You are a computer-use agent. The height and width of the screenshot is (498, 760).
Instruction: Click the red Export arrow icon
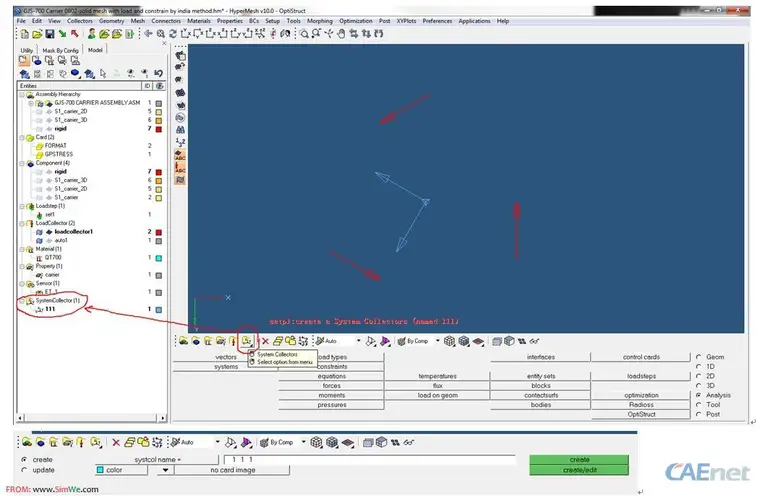(x=75, y=34)
